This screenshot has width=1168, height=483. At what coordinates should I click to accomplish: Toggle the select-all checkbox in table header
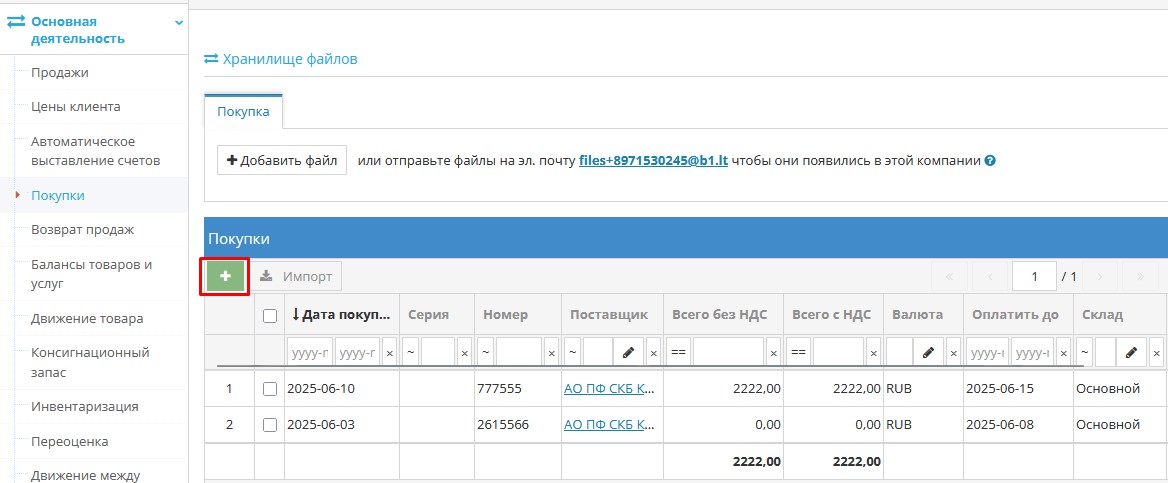coord(269,315)
